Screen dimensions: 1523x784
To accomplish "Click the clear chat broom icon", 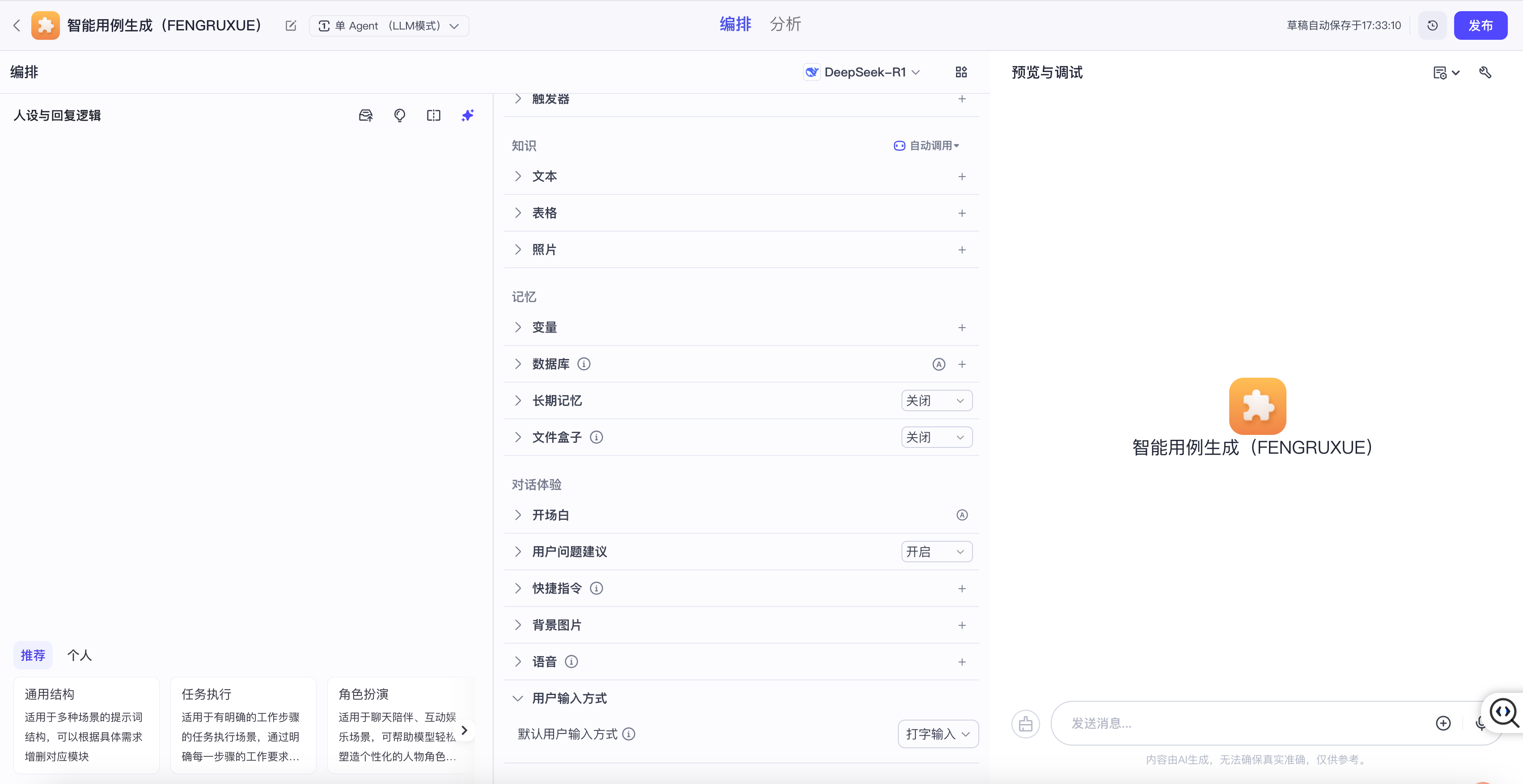I will click(x=1025, y=723).
